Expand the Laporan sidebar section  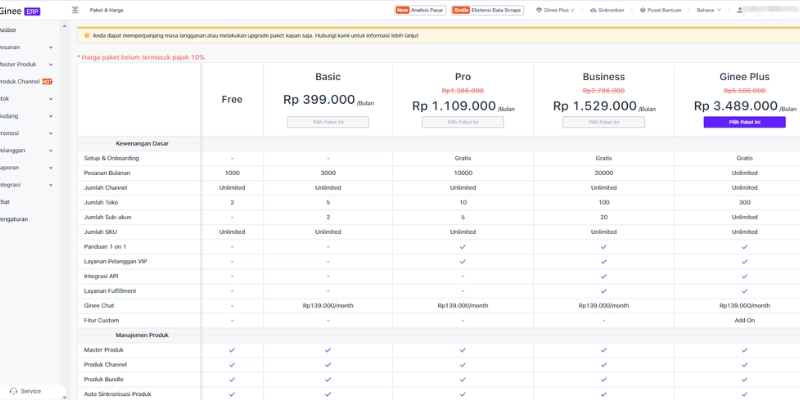click(x=50, y=168)
